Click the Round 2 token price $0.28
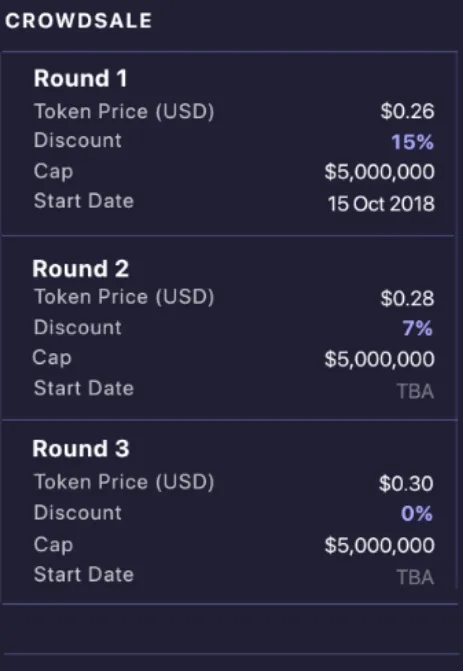Screen dimensions: 463x671 tap(407, 298)
